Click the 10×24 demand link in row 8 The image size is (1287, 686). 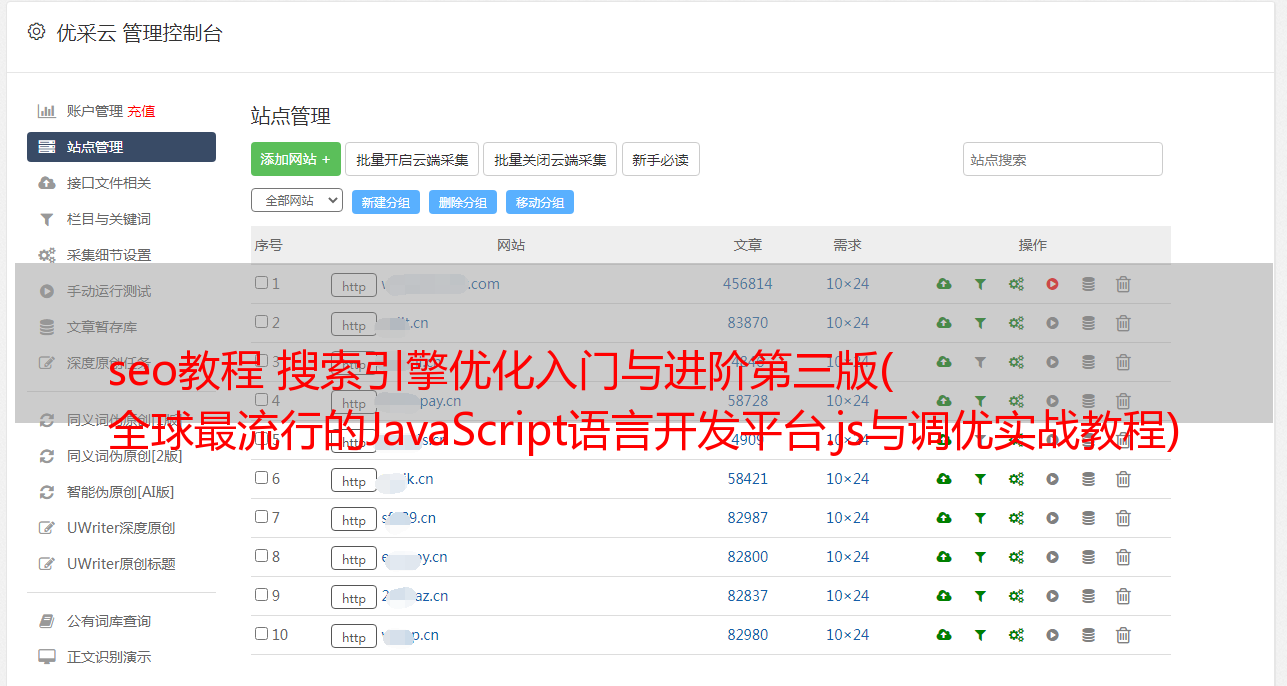[848, 557]
